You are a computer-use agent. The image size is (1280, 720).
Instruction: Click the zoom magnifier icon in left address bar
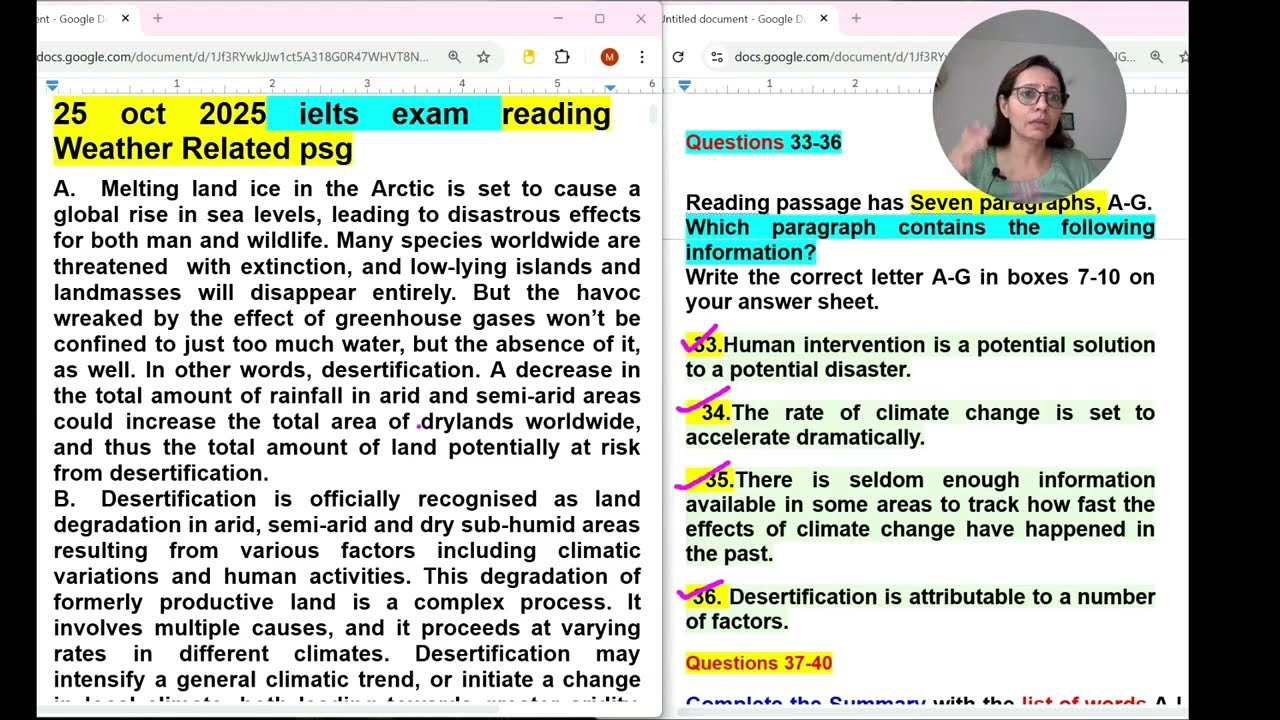pyautogui.click(x=454, y=57)
